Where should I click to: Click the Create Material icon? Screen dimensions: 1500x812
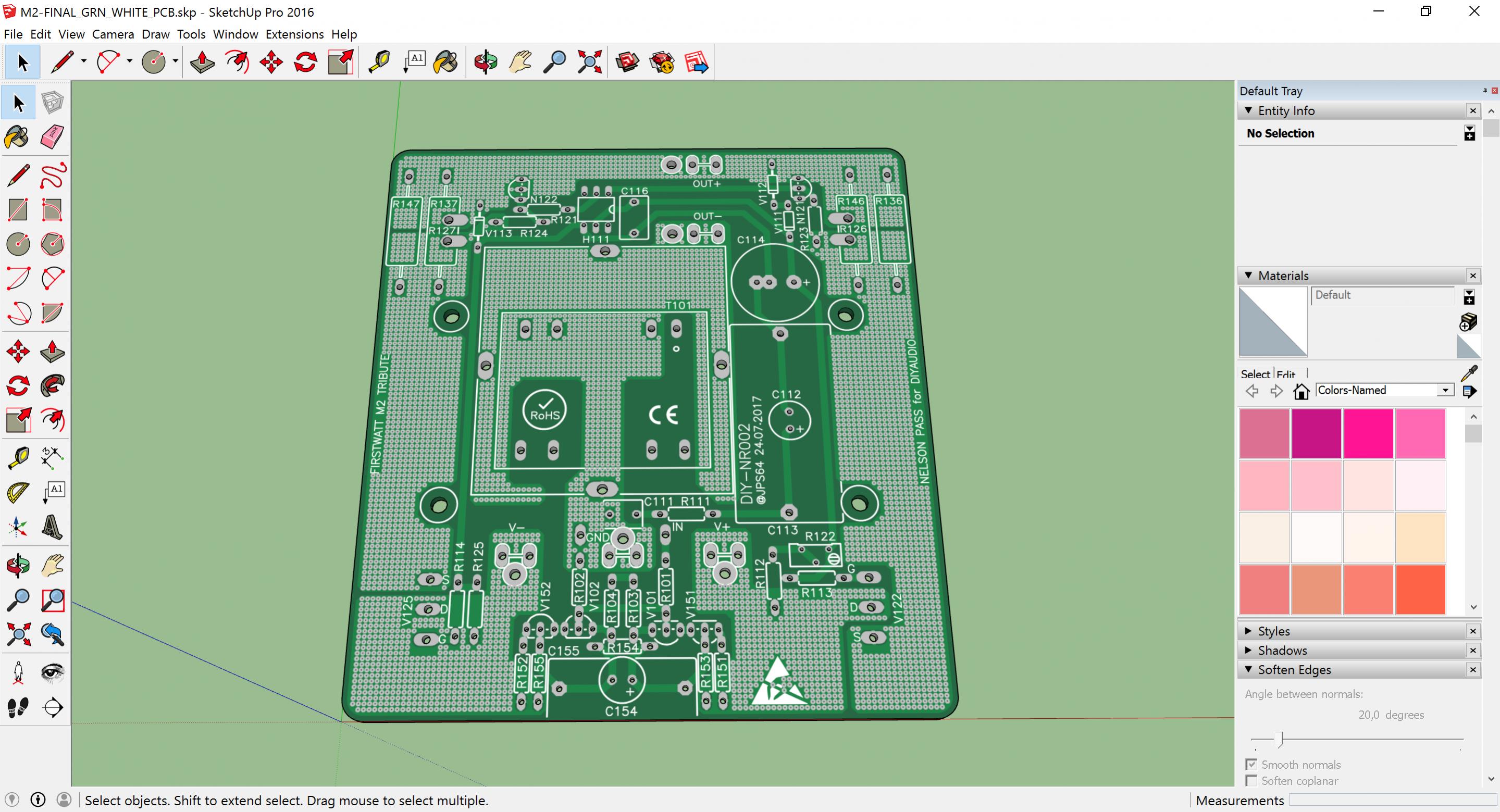click(x=1469, y=321)
